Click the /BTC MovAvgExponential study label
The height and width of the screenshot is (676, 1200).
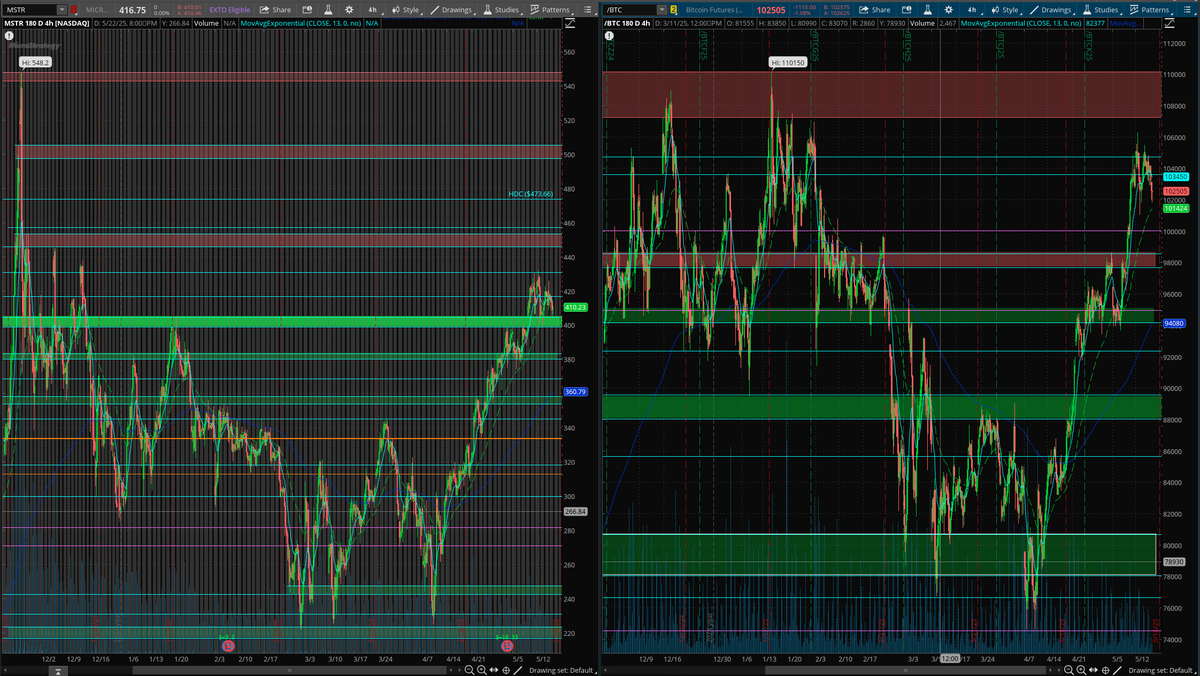point(1023,22)
